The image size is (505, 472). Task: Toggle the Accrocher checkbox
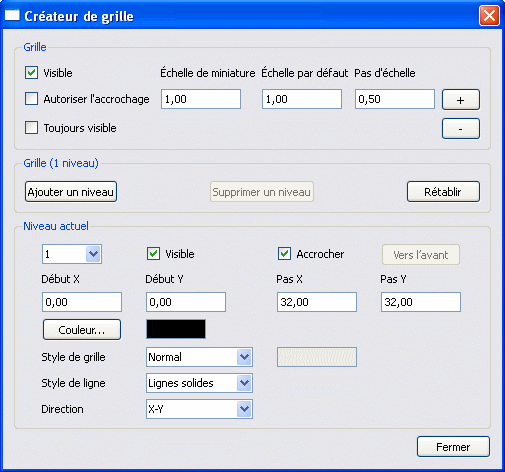coord(284,254)
